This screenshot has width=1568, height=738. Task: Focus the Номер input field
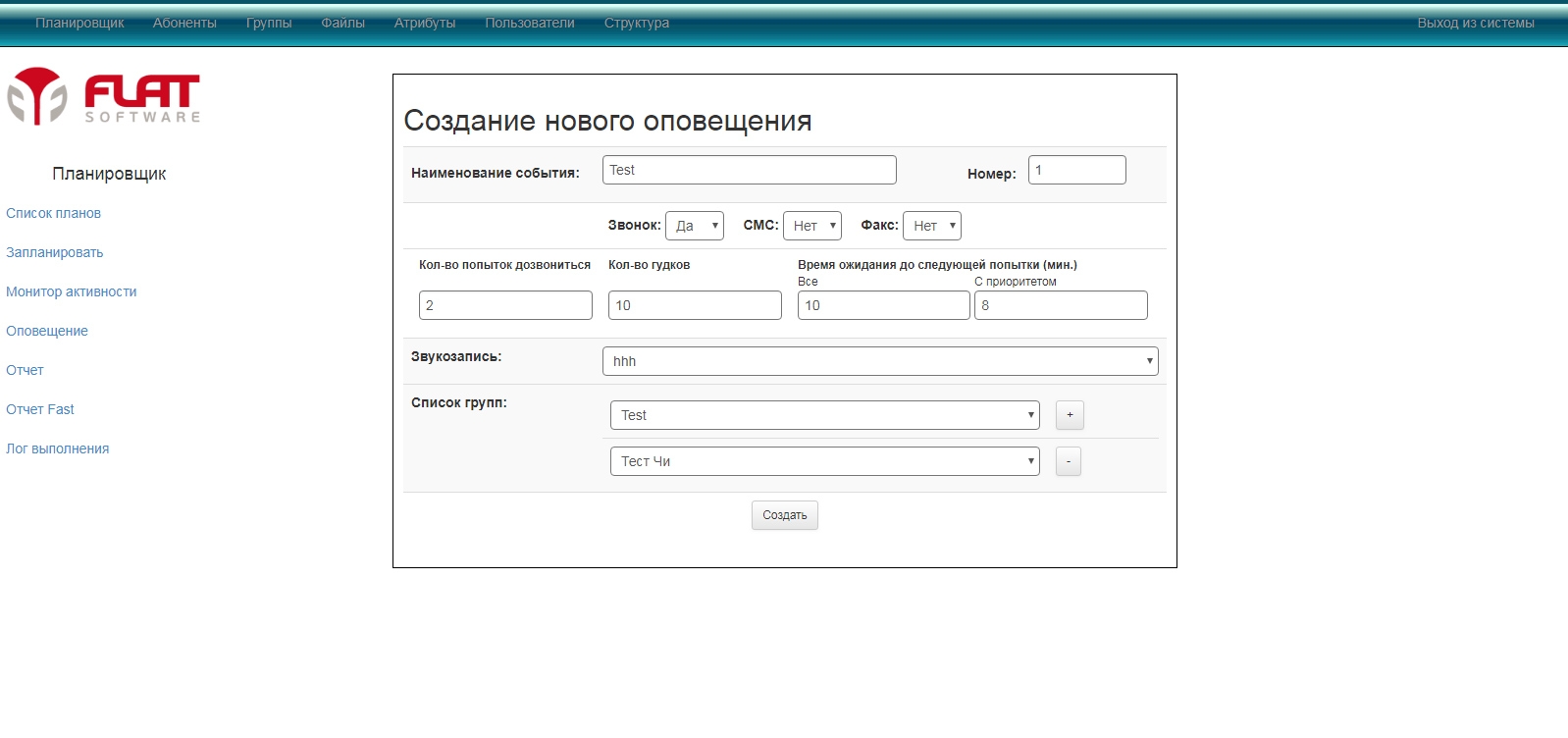pyautogui.click(x=1077, y=170)
